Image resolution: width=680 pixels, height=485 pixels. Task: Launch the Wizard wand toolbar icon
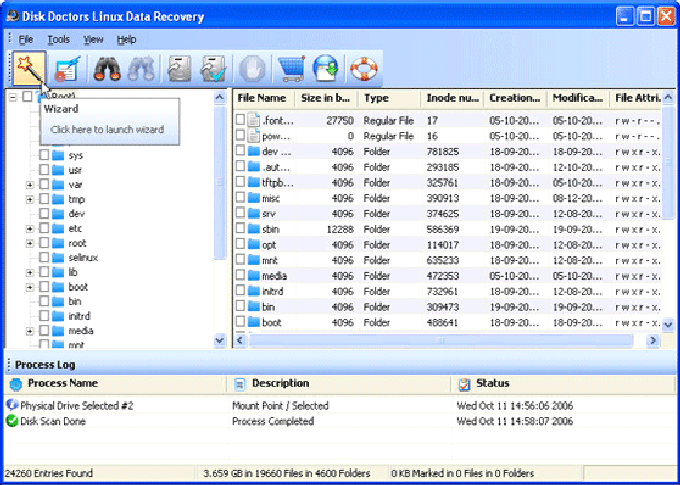pyautogui.click(x=29, y=68)
